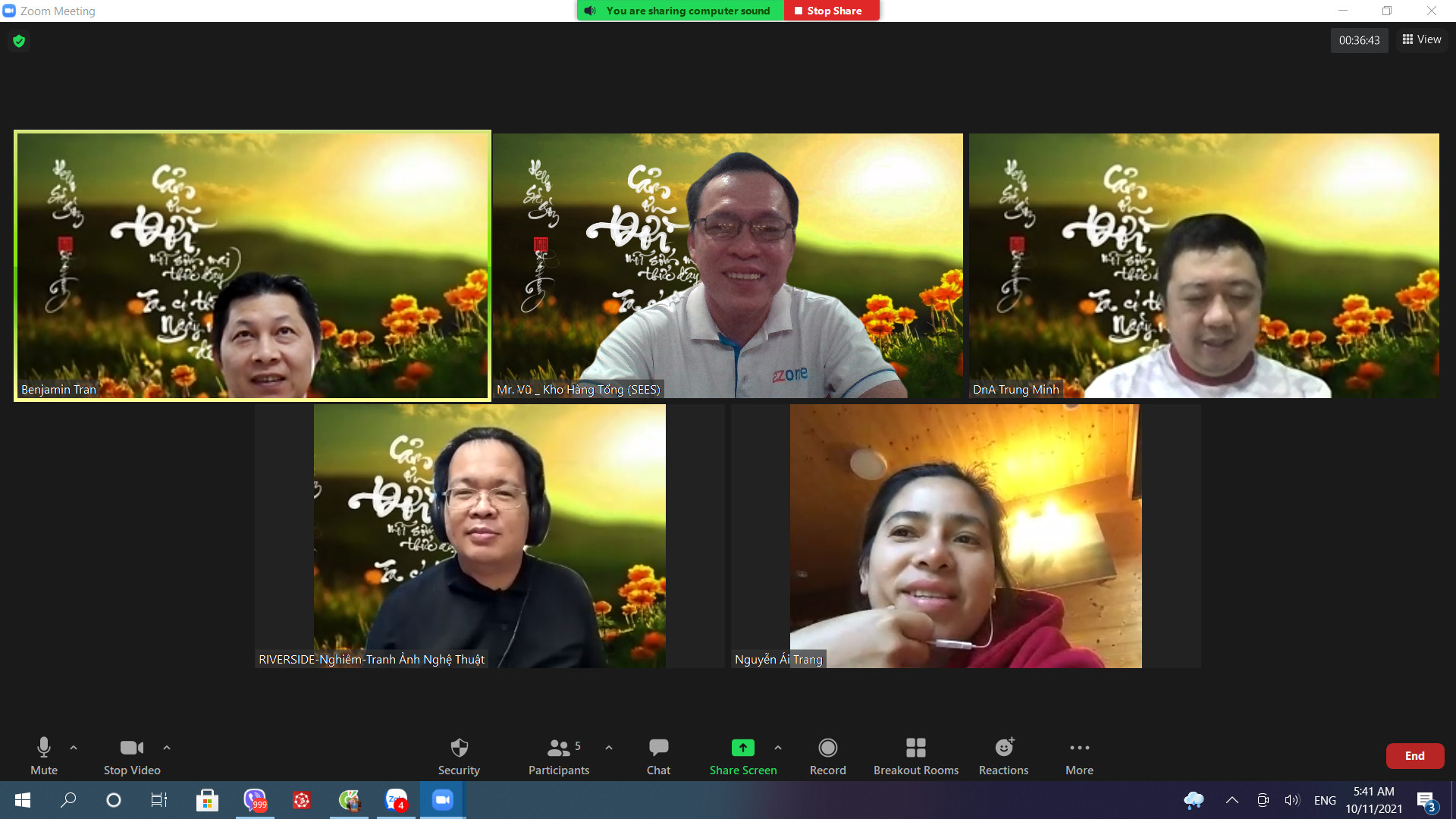The width and height of the screenshot is (1456, 819).
Task: Click the red End meeting button
Action: click(x=1414, y=755)
